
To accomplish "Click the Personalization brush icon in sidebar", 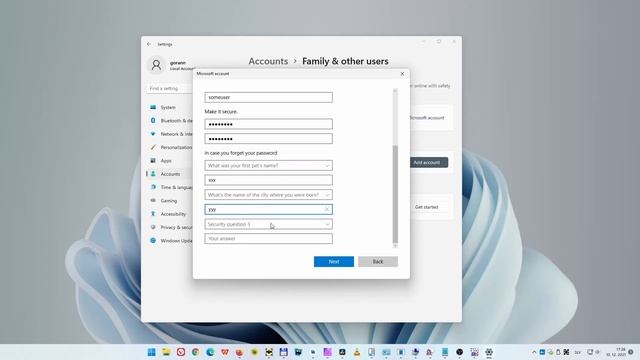I will [153, 147].
